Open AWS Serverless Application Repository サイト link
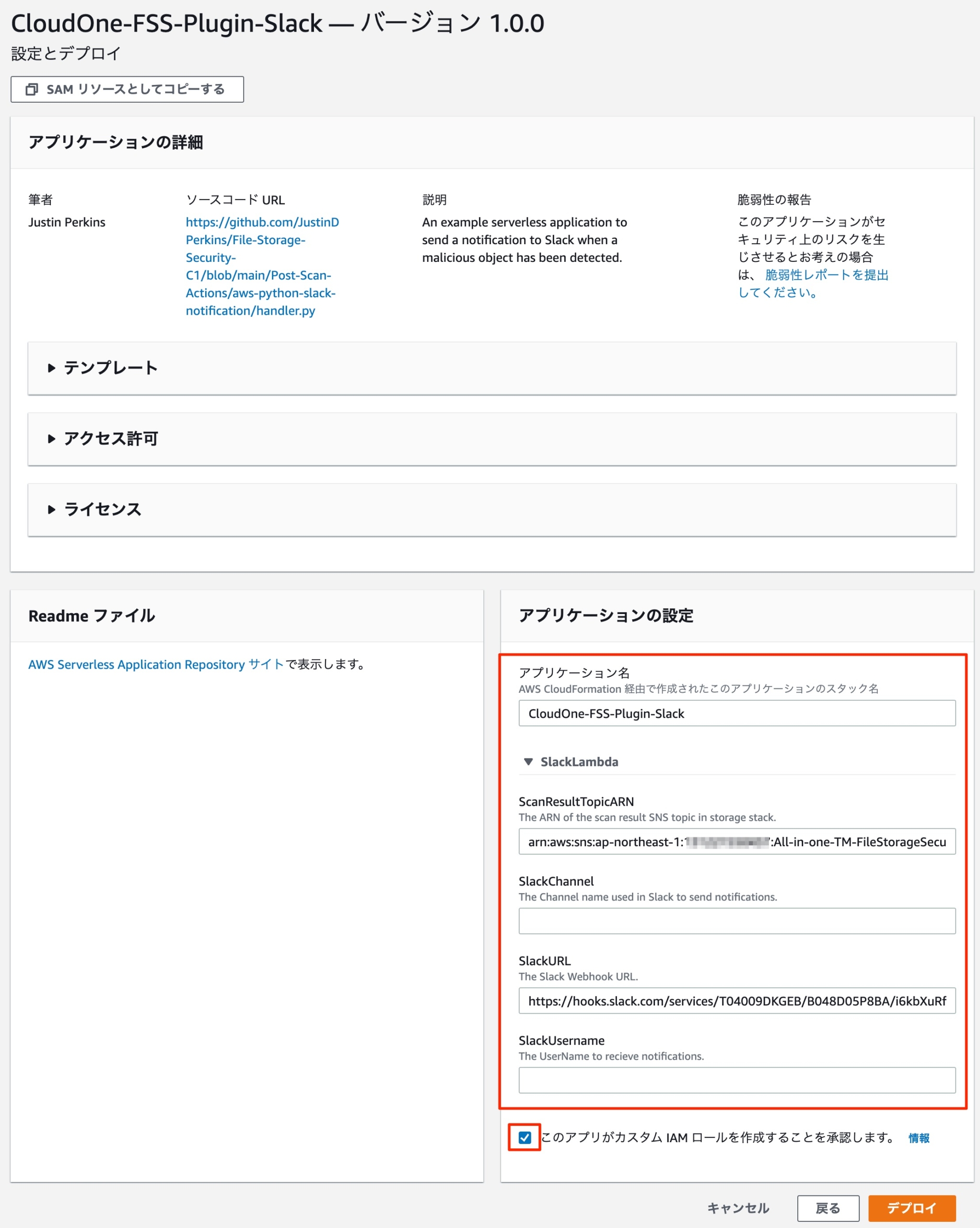 156,664
